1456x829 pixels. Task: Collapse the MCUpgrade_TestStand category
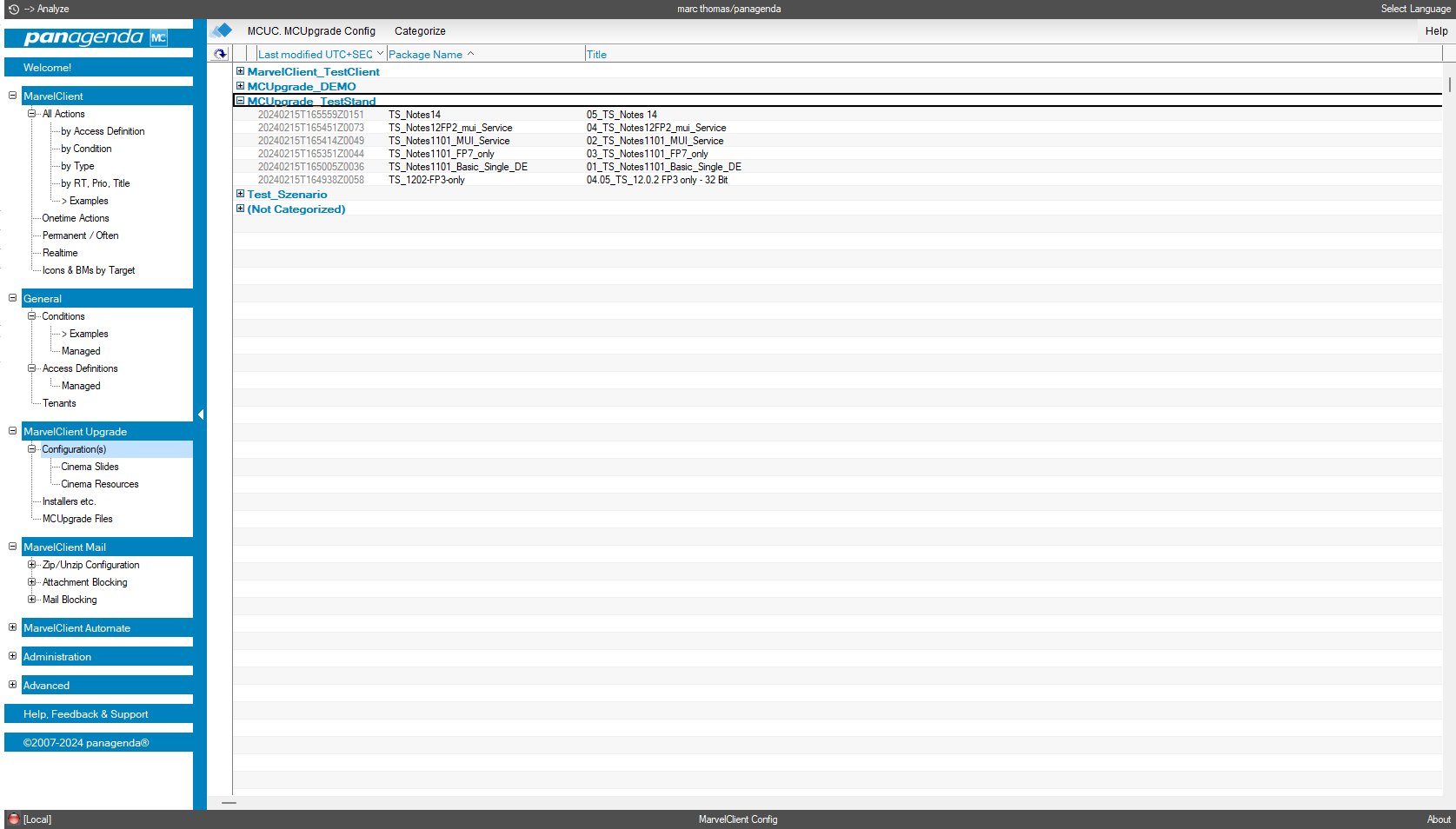(x=240, y=101)
